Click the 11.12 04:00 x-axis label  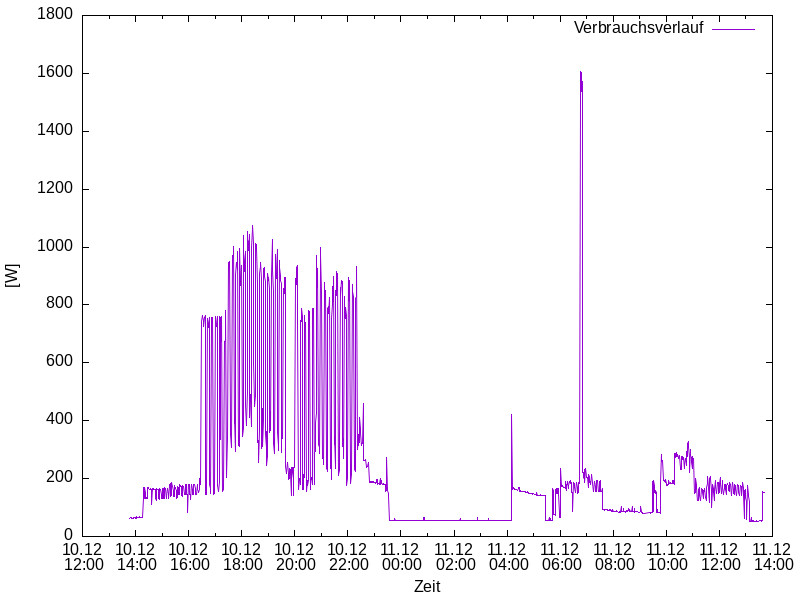tap(507, 557)
